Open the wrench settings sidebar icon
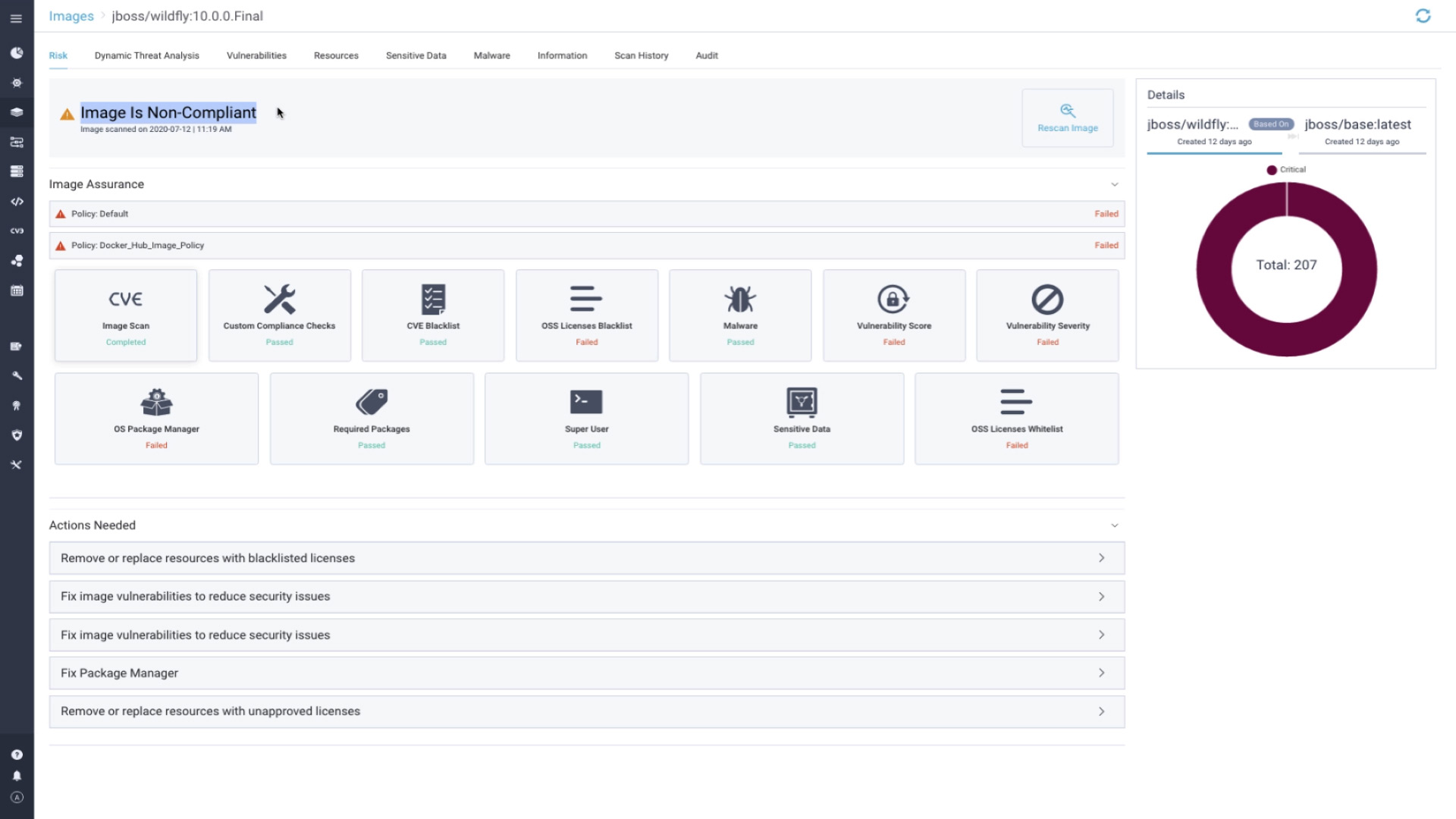1456x819 pixels. point(17,375)
